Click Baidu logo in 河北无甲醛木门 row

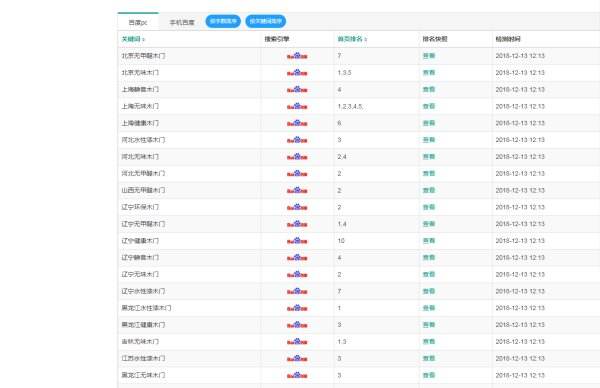(297, 174)
